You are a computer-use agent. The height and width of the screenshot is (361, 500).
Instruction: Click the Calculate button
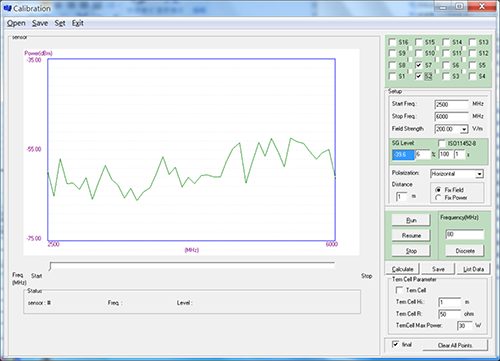click(402, 269)
